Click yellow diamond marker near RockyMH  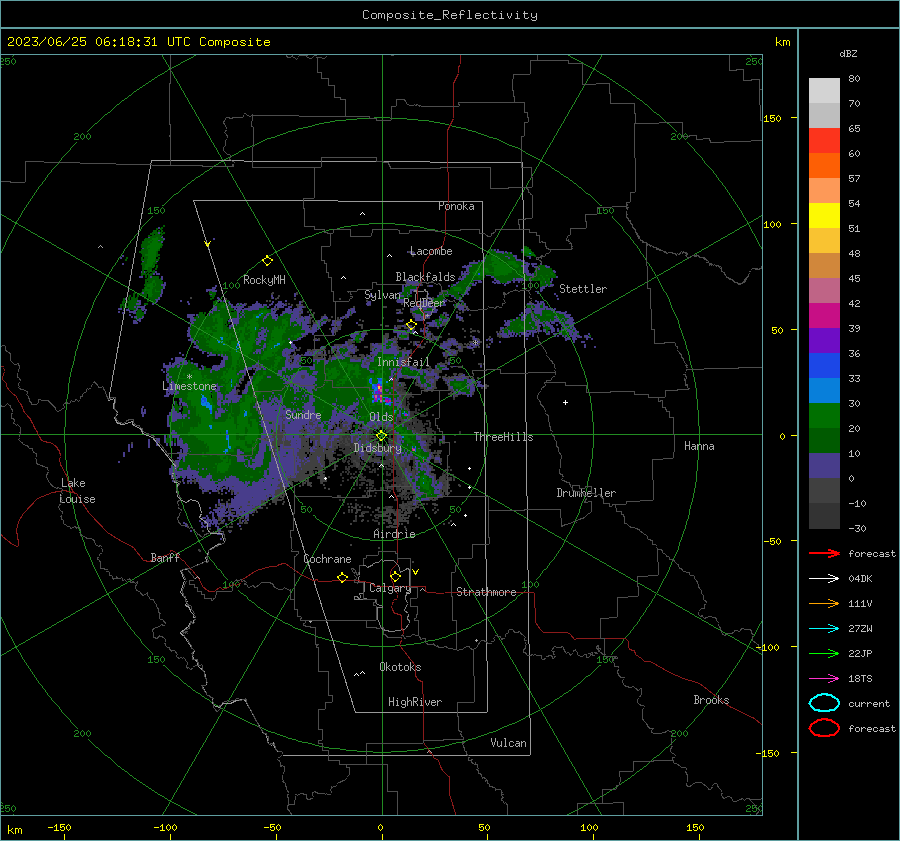pos(267,261)
